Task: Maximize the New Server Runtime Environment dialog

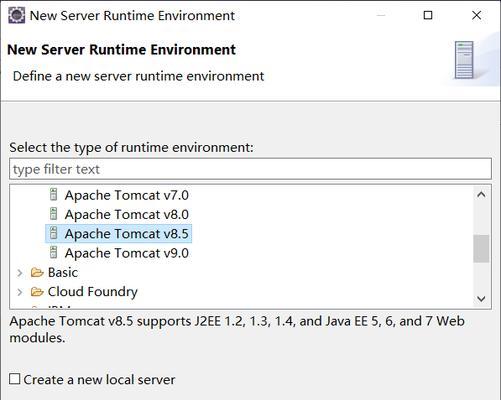Action: [x=428, y=15]
